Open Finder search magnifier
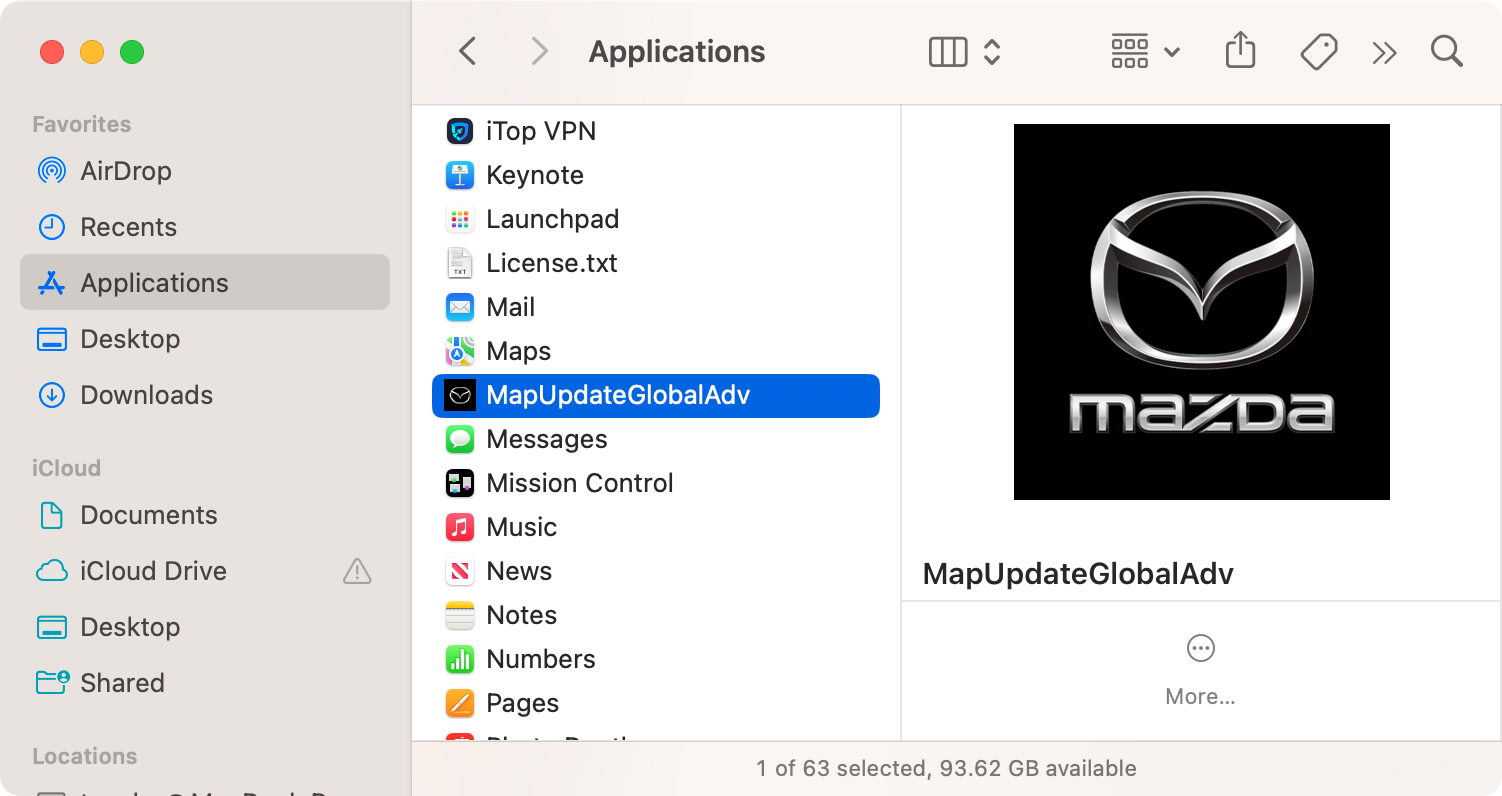 [x=1447, y=51]
